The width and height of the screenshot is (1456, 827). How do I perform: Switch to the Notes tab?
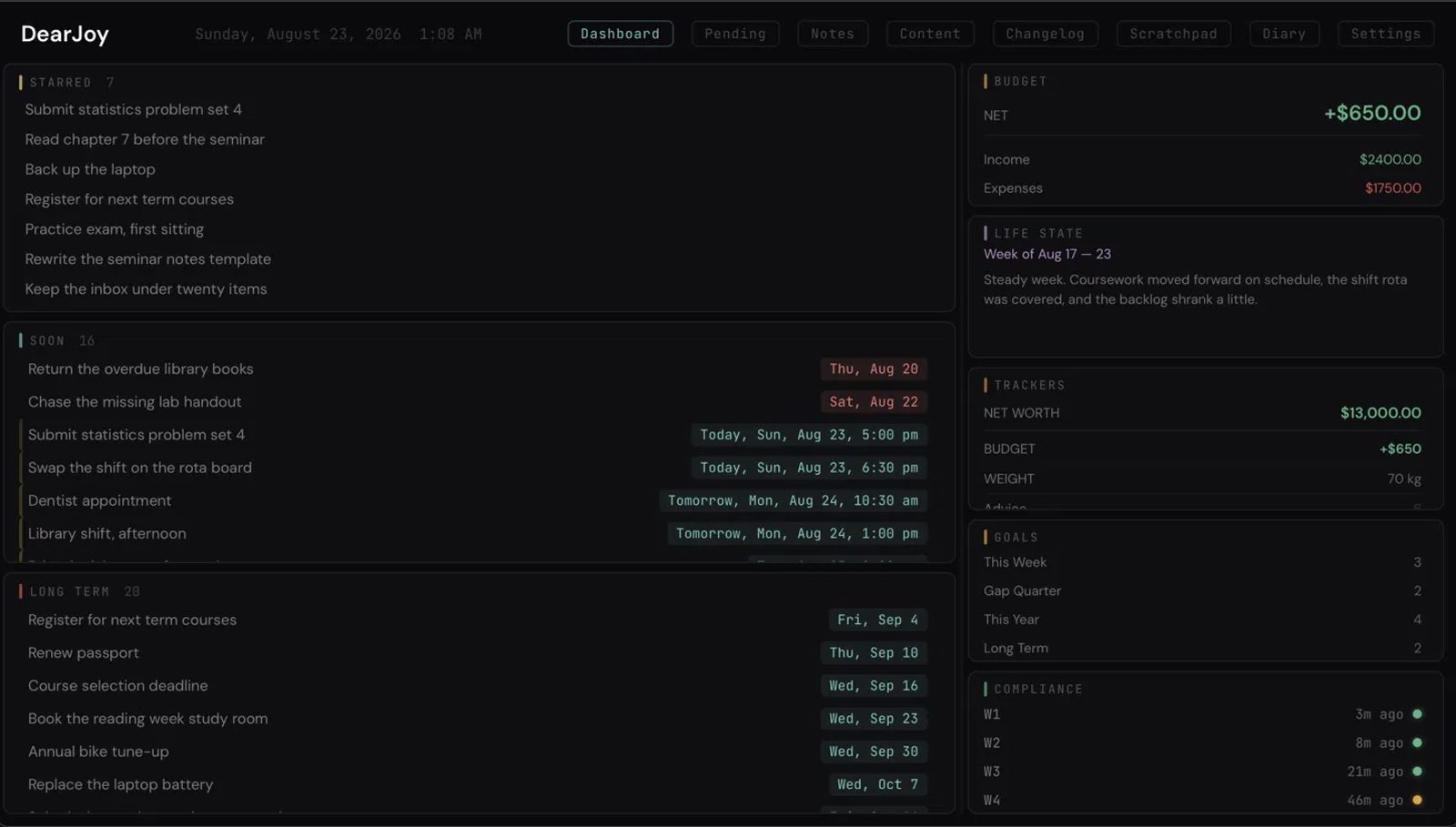(x=833, y=34)
